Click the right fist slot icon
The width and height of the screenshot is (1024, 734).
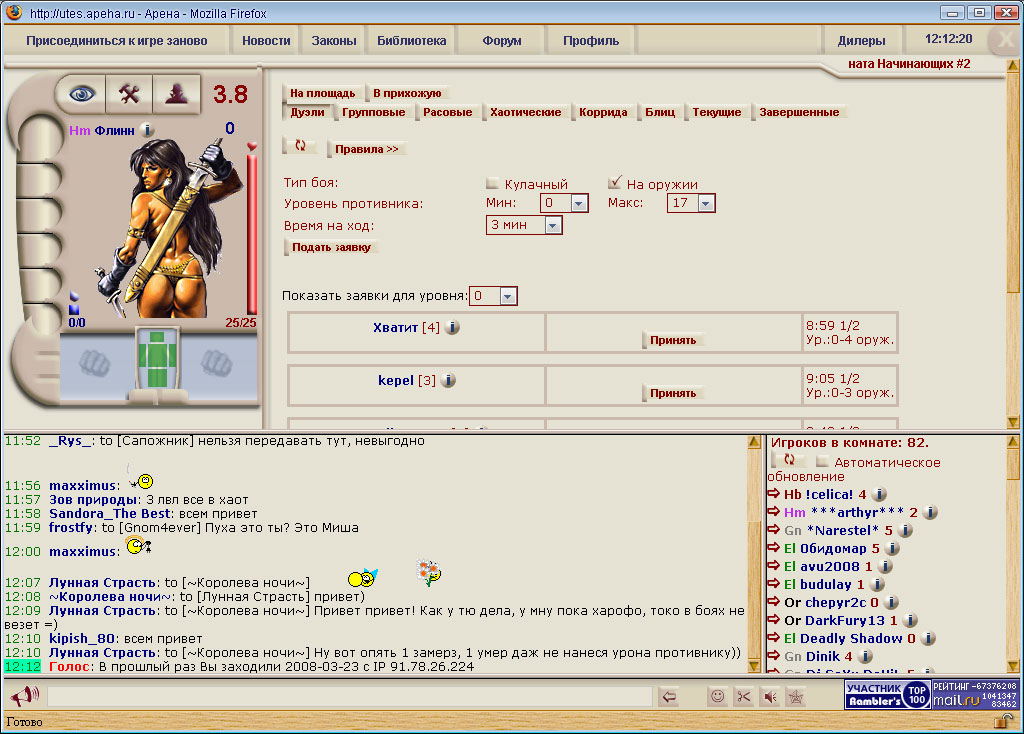pos(216,364)
